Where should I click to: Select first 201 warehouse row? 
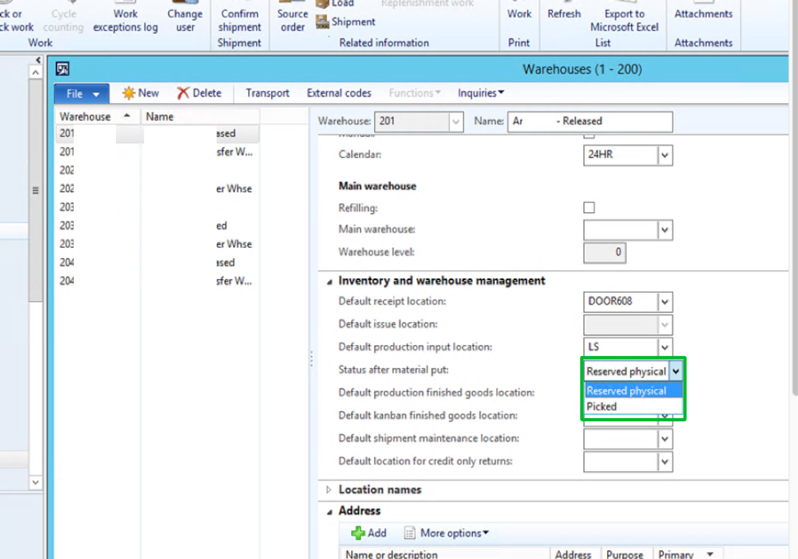tap(157, 133)
